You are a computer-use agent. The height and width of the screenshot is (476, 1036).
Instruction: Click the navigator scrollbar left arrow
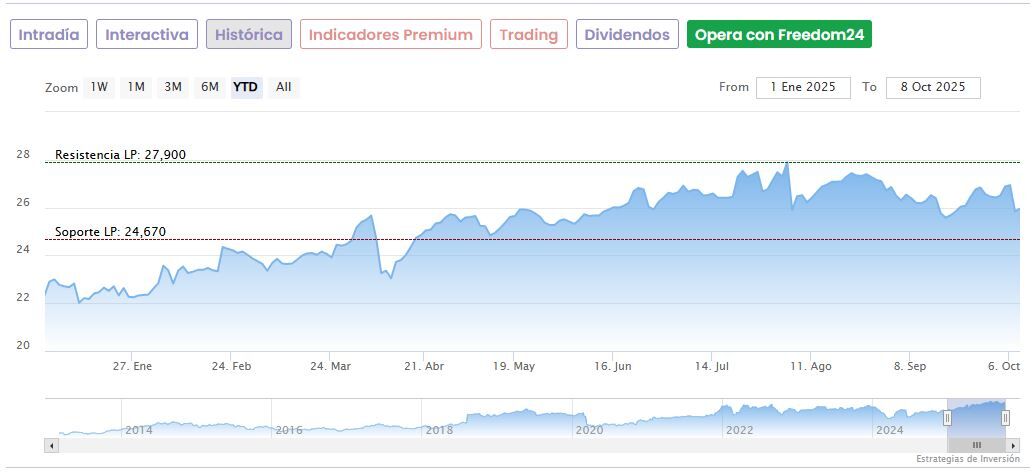(x=51, y=445)
